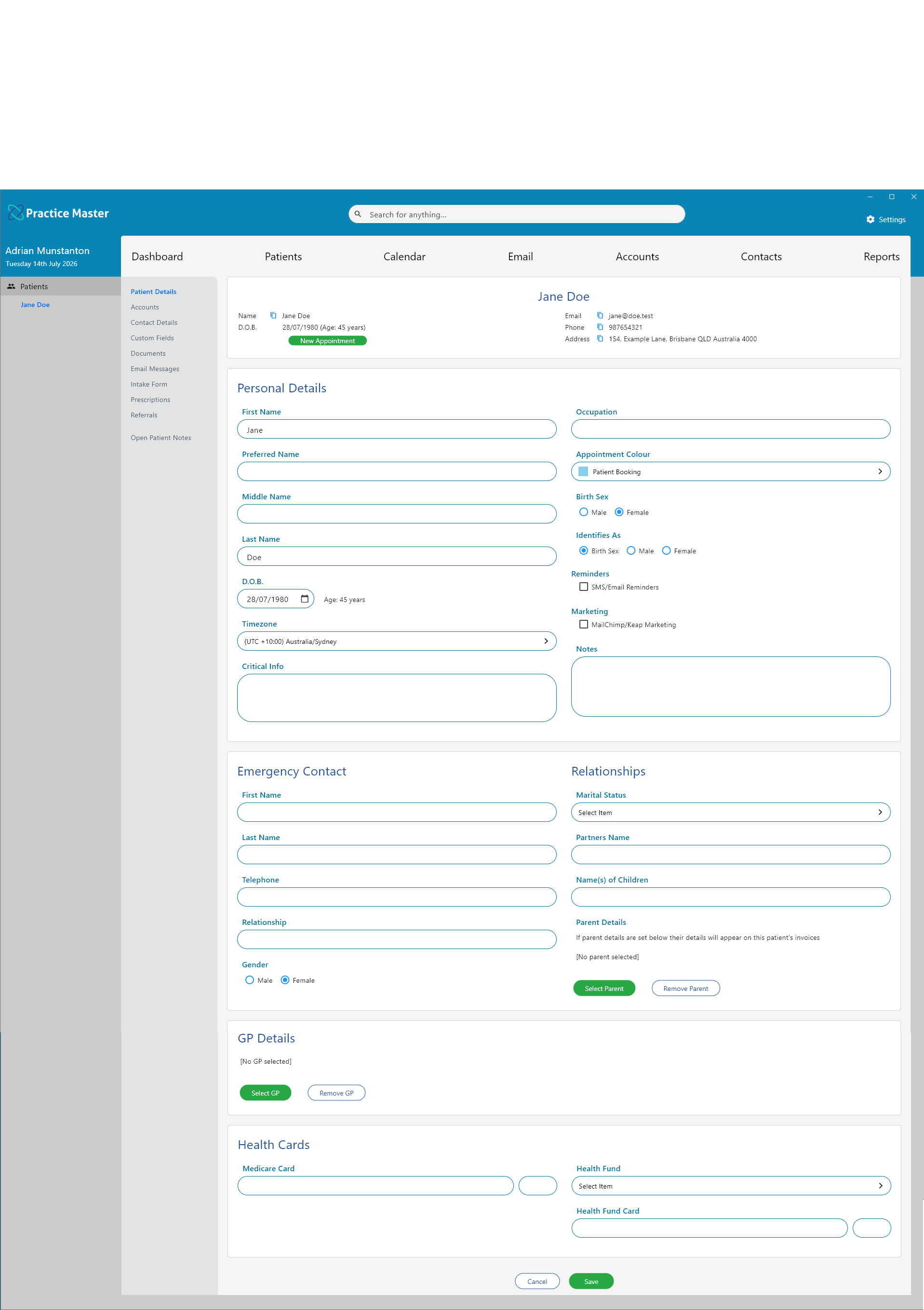Click the search magnifier icon
This screenshot has width=924, height=1310.
pyautogui.click(x=358, y=214)
